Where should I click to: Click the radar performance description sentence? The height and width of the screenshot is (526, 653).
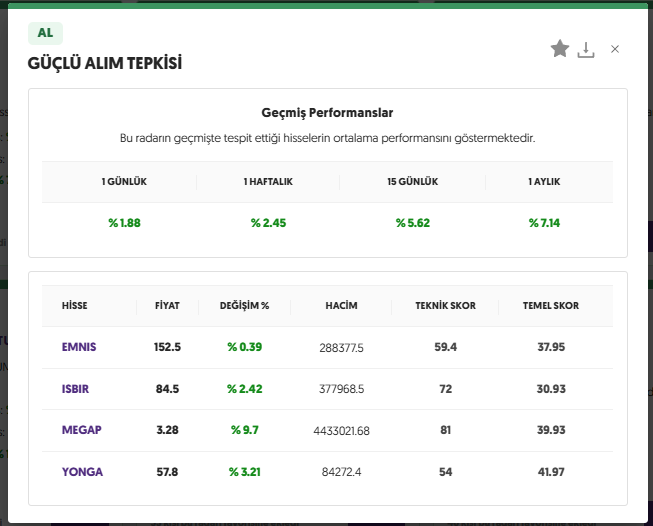tap(327, 138)
